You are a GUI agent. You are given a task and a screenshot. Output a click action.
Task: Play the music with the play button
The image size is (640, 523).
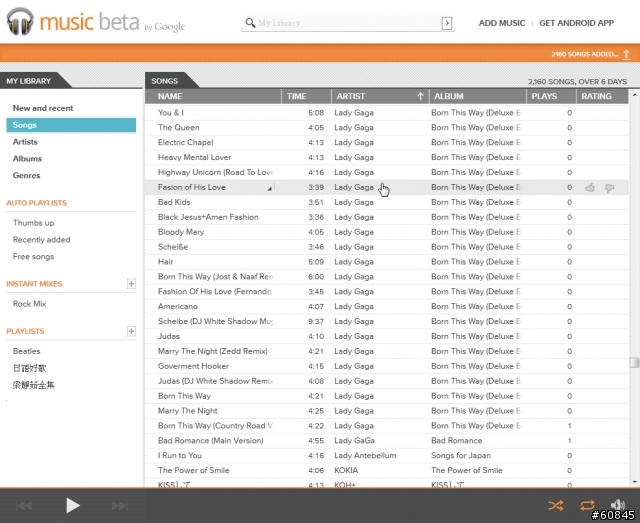pyautogui.click(x=73, y=505)
